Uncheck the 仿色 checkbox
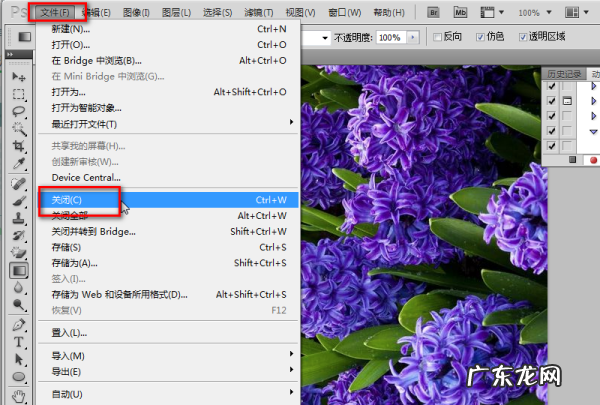 coord(480,37)
